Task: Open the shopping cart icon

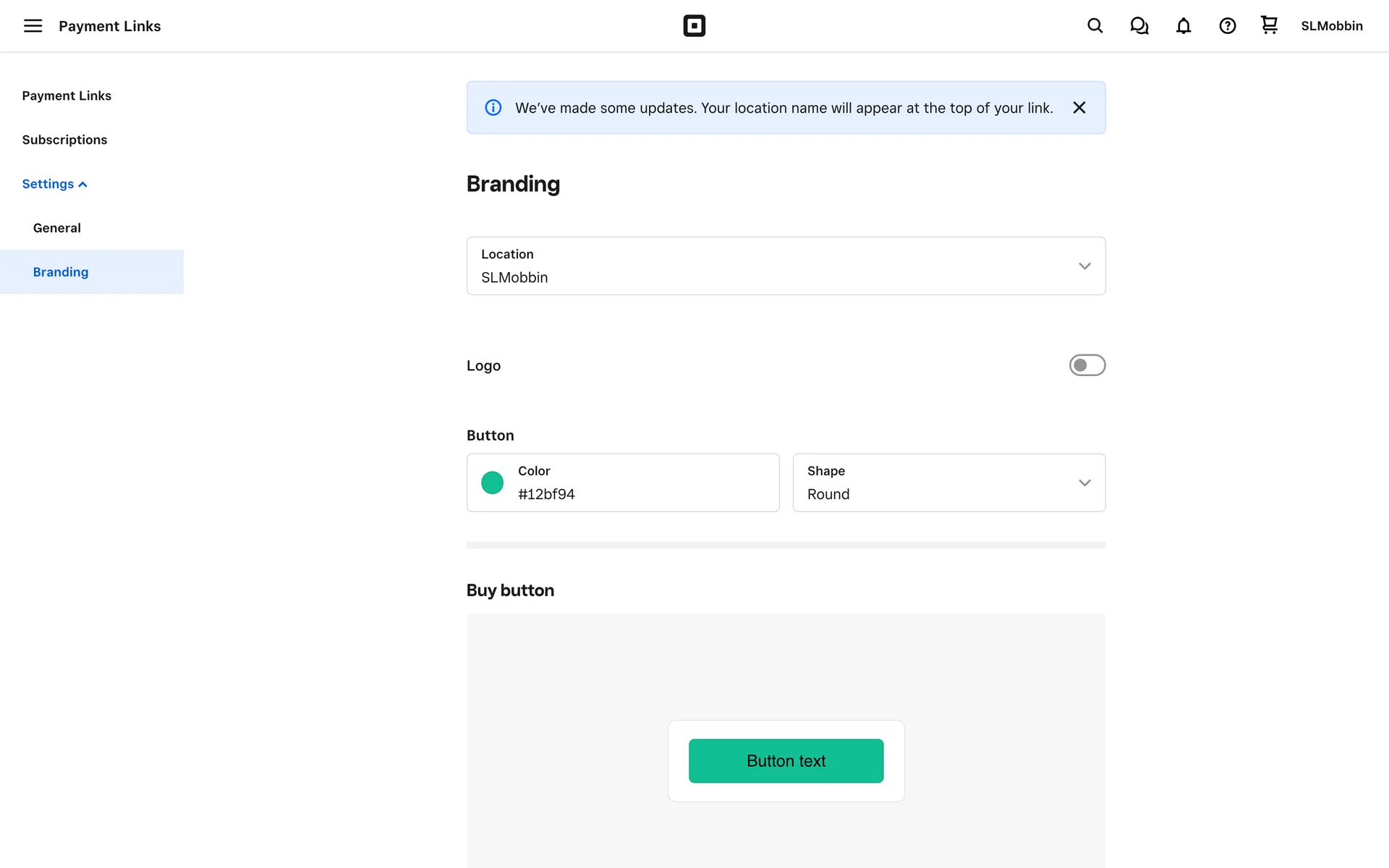Action: click(1269, 25)
